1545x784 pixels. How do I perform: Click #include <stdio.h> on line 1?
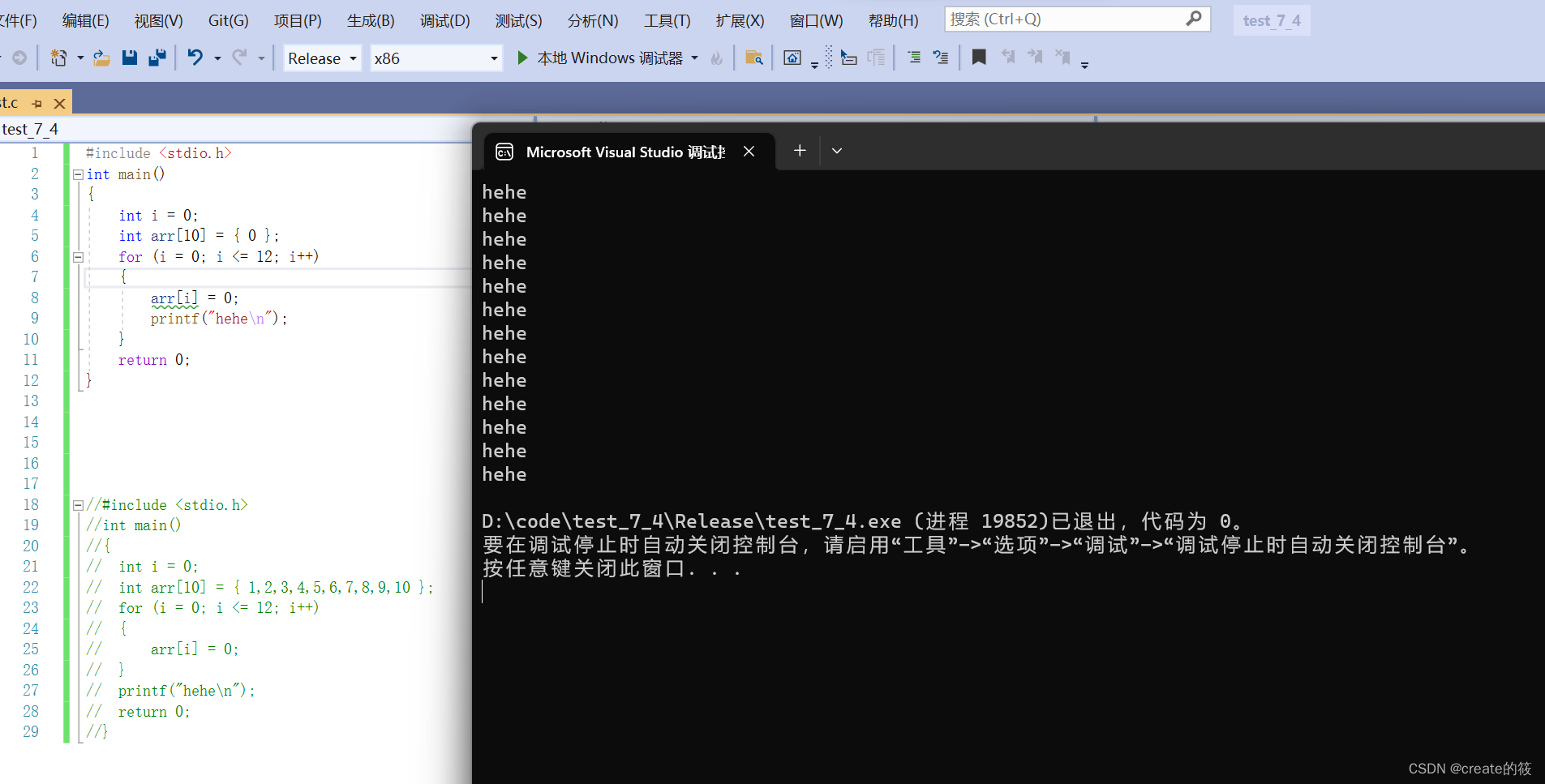tap(159, 153)
